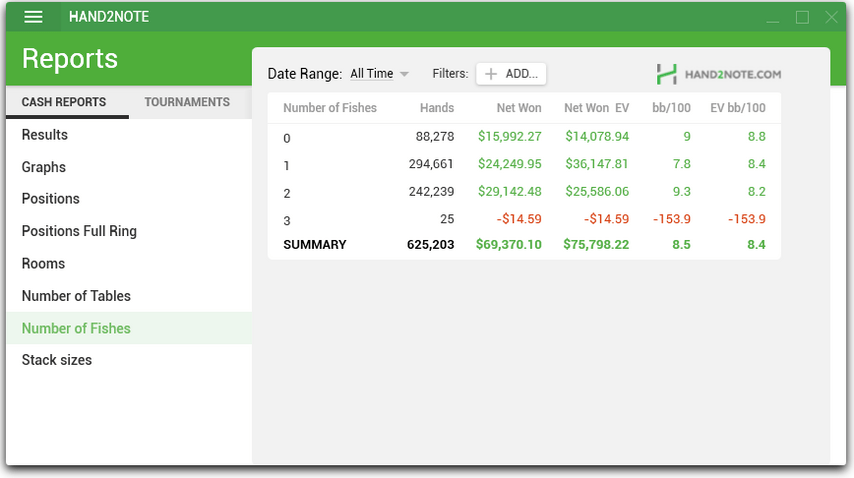Click the $14,078.94 EV value
The height and width of the screenshot is (478, 854).
coord(597,137)
